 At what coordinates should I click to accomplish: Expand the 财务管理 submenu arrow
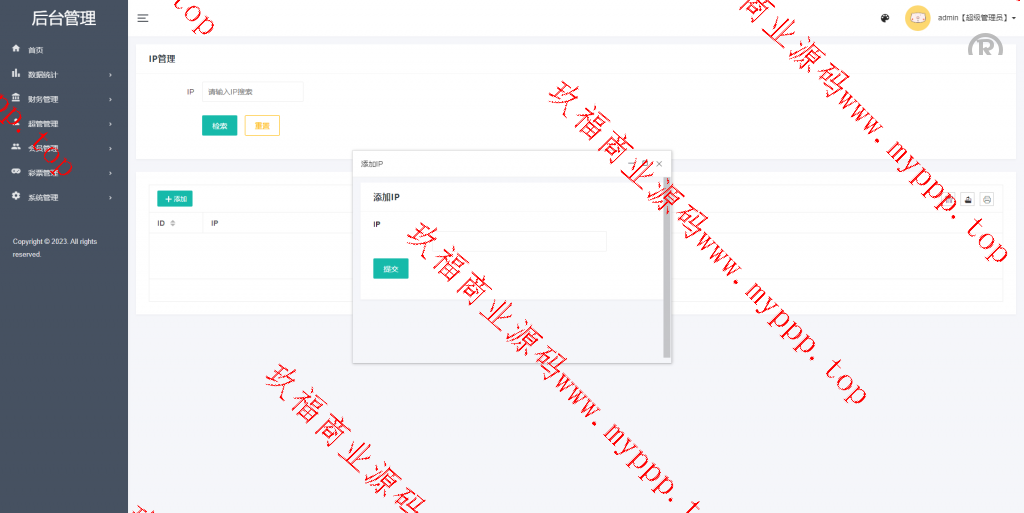(x=110, y=99)
